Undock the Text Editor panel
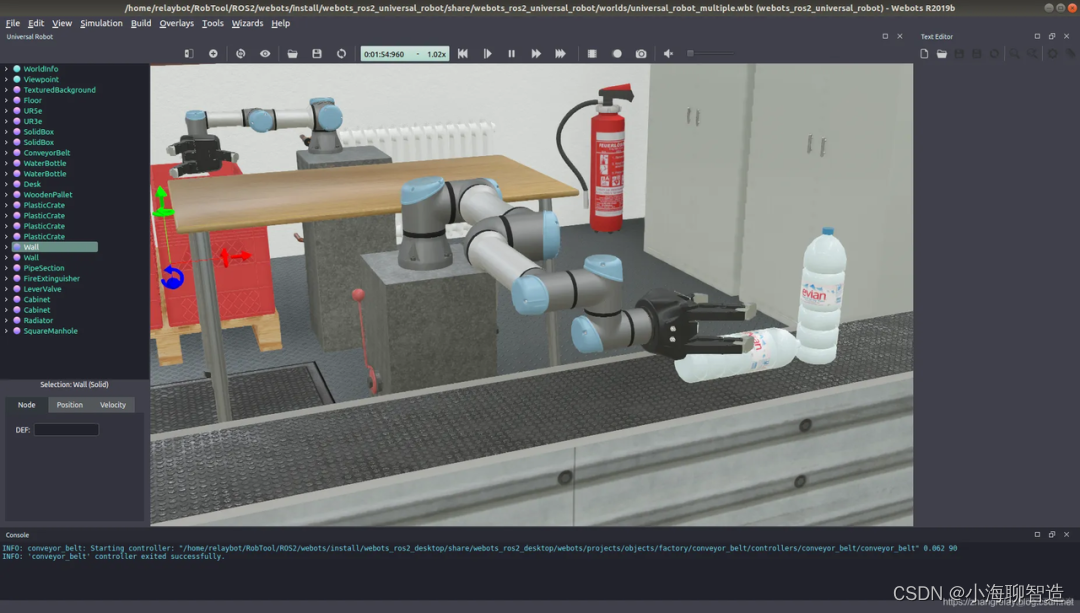The height and width of the screenshot is (613, 1080). pos(1052,37)
